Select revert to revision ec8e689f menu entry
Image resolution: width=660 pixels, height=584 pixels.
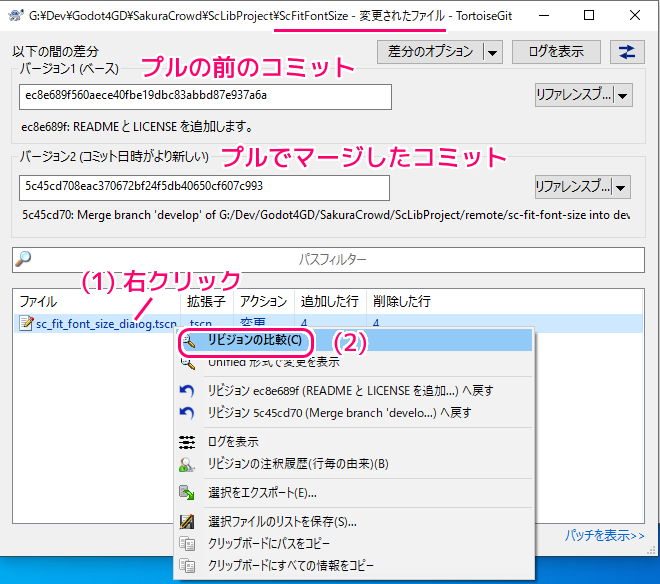pyautogui.click(x=354, y=391)
